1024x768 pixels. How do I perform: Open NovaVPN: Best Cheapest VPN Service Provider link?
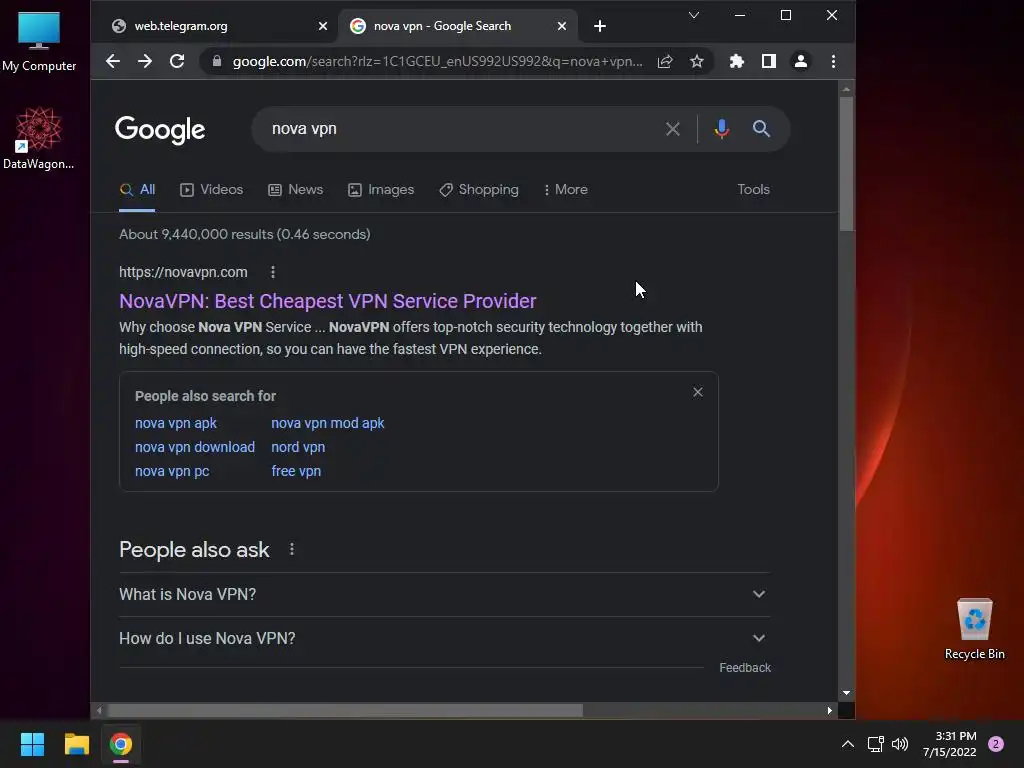click(328, 301)
